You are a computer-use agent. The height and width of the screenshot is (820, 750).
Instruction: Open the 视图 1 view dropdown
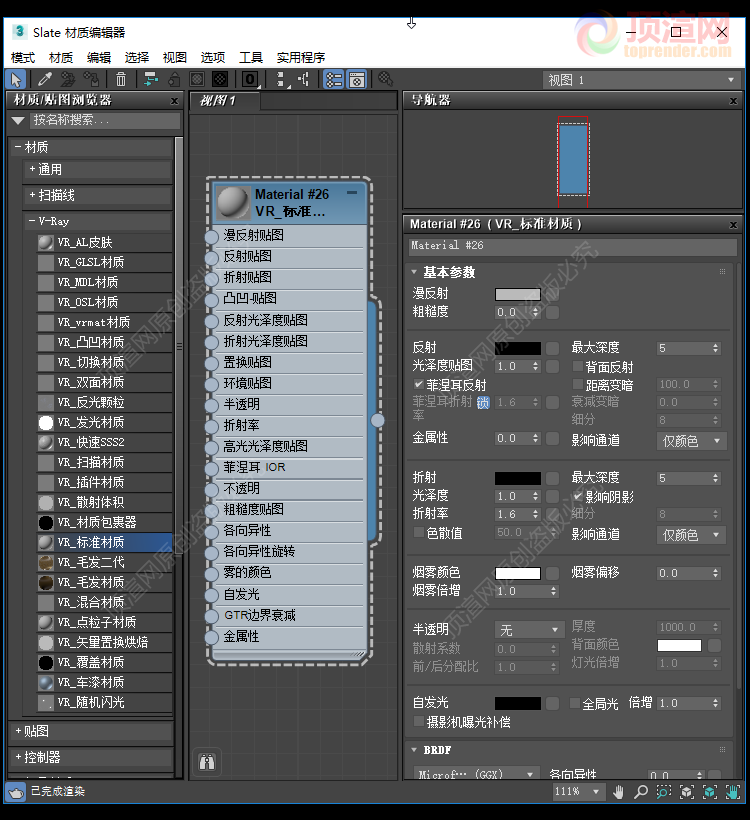641,80
